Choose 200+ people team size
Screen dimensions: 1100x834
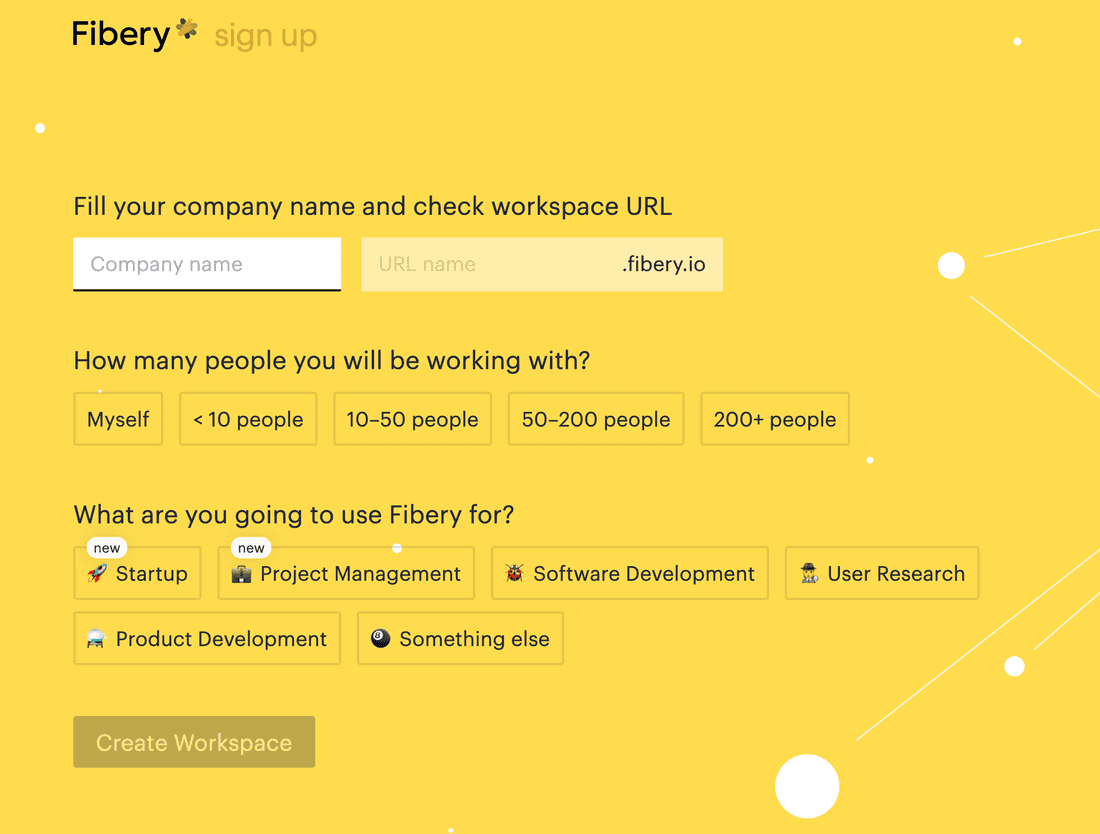pos(775,419)
